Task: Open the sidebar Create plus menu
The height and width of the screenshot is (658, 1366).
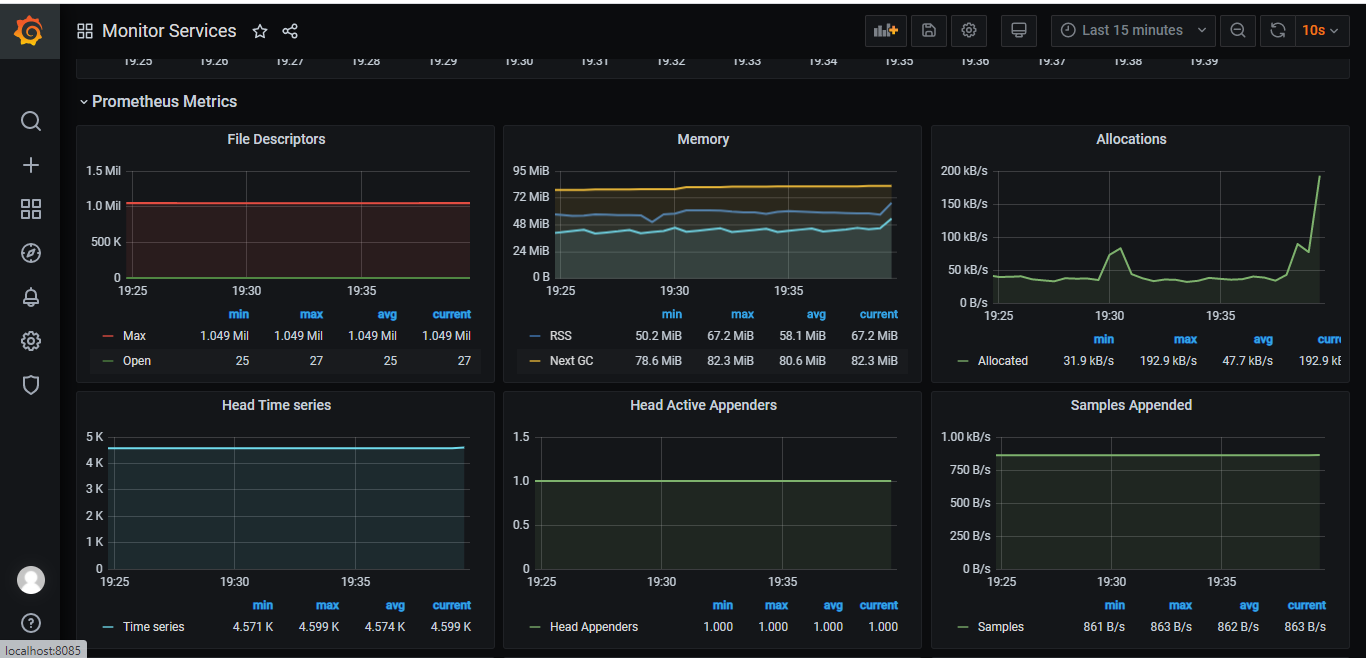Action: pos(31,165)
